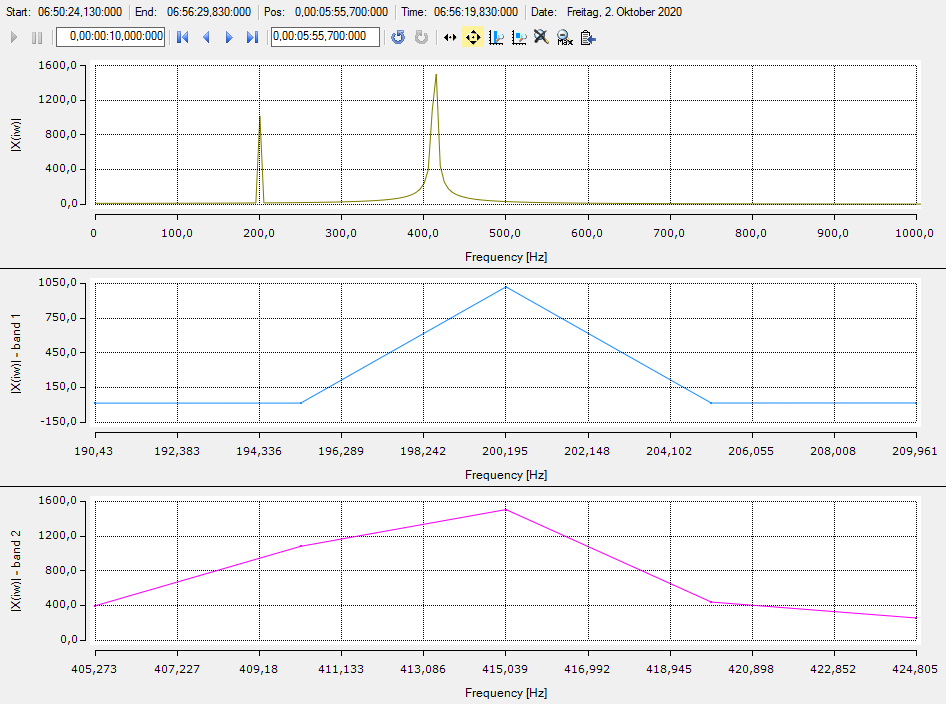Screen dimensions: 946x704
Task: Click the Time value 06:56:19,830:000
Action: [475, 12]
